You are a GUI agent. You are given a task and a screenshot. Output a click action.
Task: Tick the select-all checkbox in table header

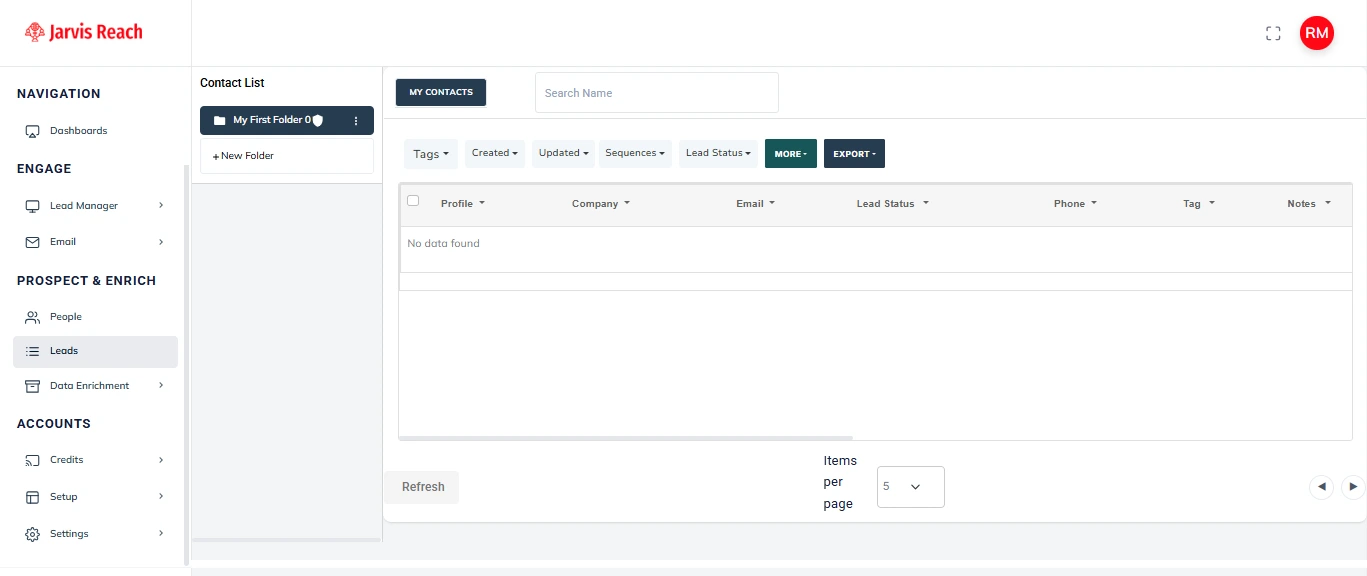[413, 201]
